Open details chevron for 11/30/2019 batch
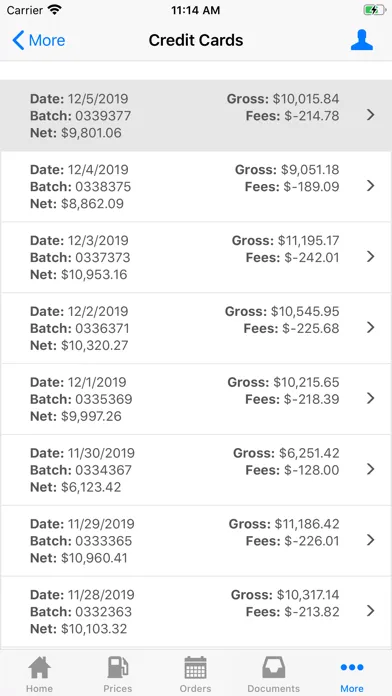Viewport: 392px width, 696px height. tap(371, 469)
